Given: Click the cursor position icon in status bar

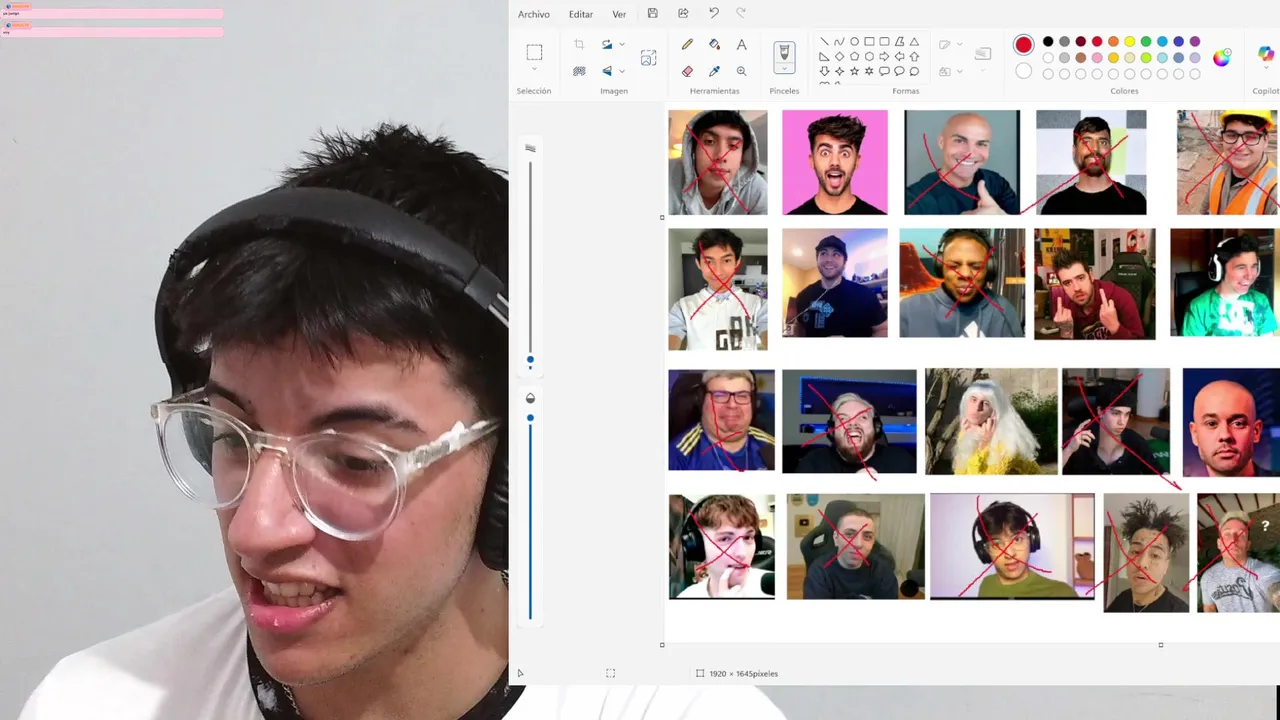Looking at the screenshot, I should (520, 674).
